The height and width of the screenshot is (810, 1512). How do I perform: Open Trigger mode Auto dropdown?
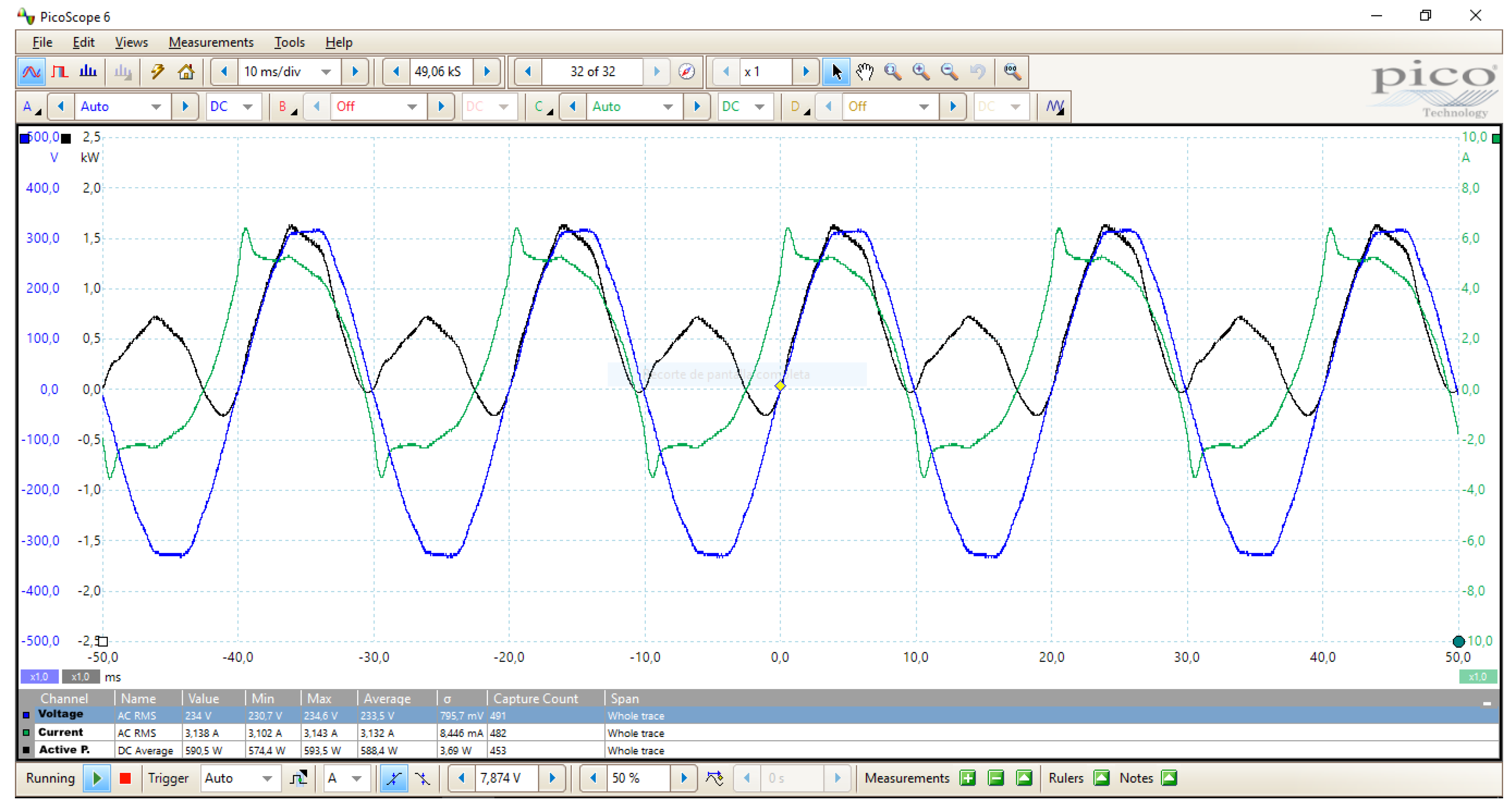[x=267, y=778]
